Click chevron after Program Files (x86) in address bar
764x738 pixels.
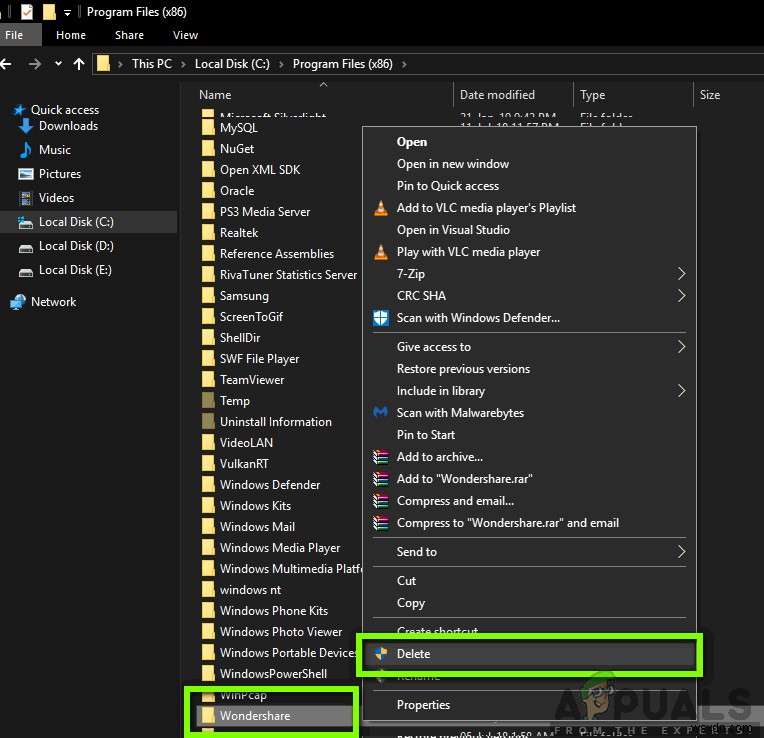click(404, 64)
